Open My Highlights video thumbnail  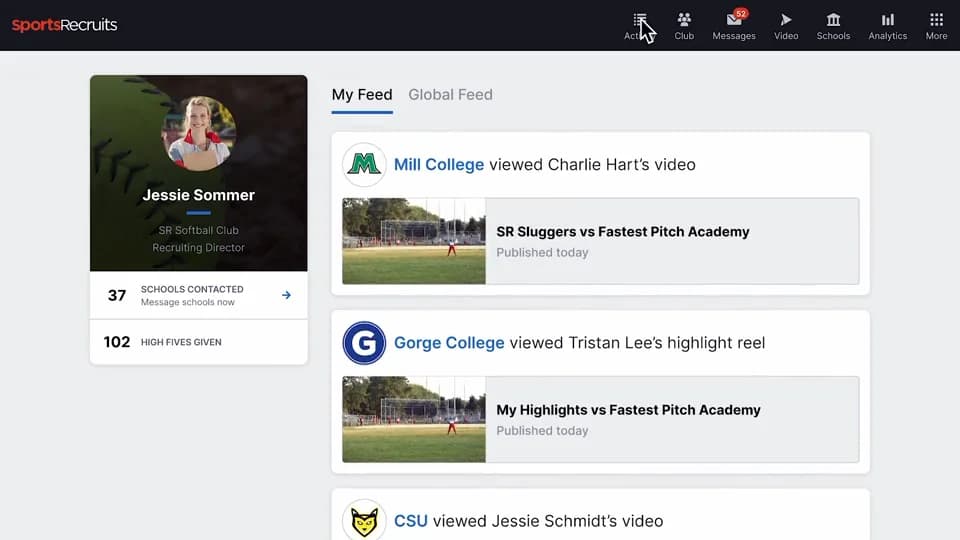point(414,419)
